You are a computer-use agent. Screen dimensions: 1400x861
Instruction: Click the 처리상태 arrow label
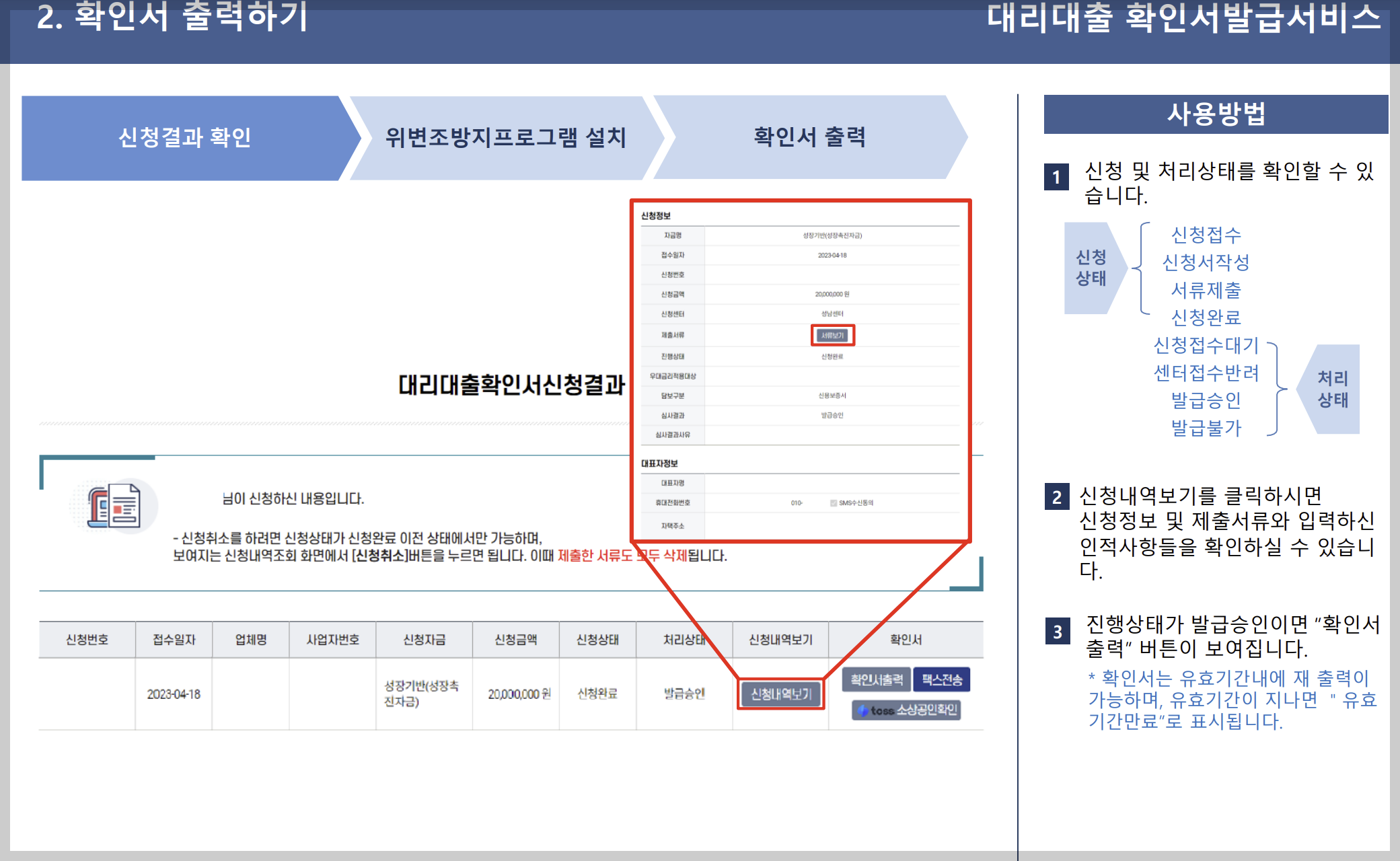pyautogui.click(x=1332, y=389)
